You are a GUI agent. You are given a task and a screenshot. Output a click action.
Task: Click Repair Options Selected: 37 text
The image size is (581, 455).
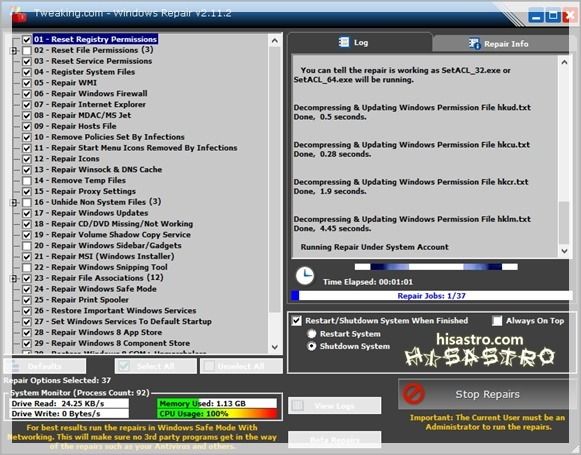tap(57, 381)
